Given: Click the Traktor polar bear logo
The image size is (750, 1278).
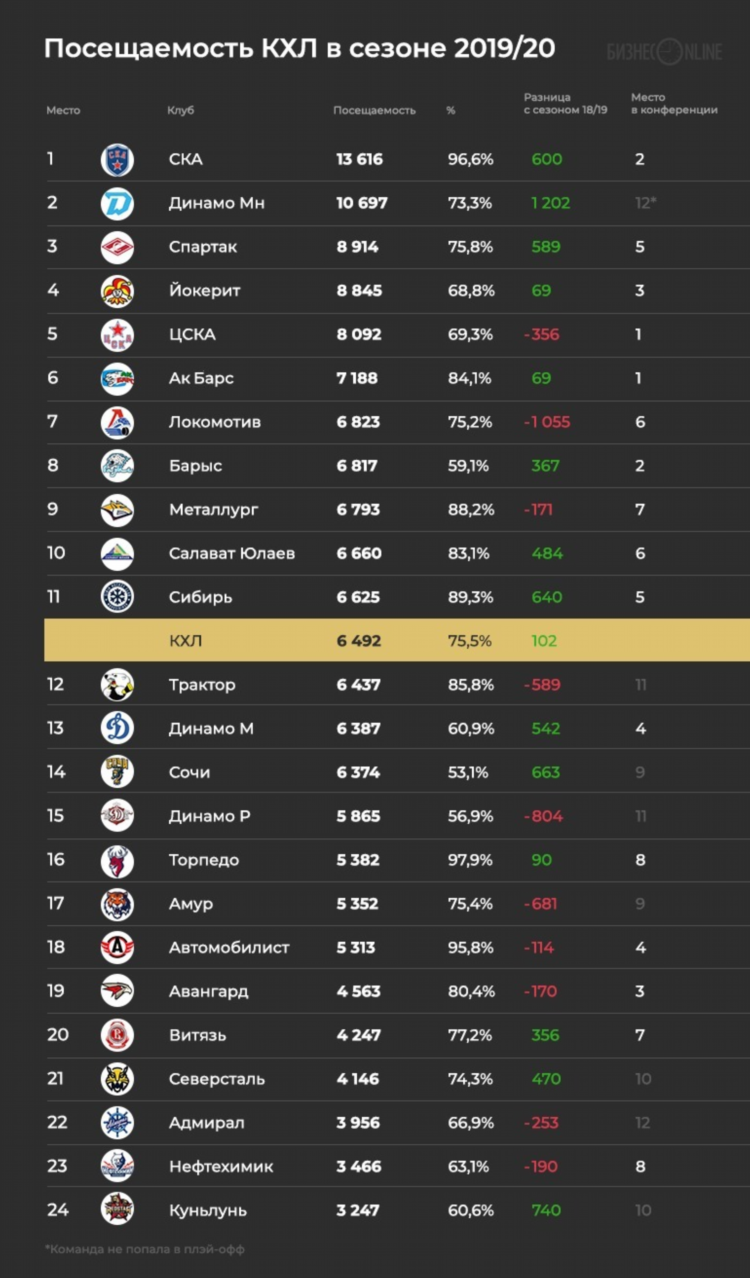Looking at the screenshot, I should coord(117,685).
